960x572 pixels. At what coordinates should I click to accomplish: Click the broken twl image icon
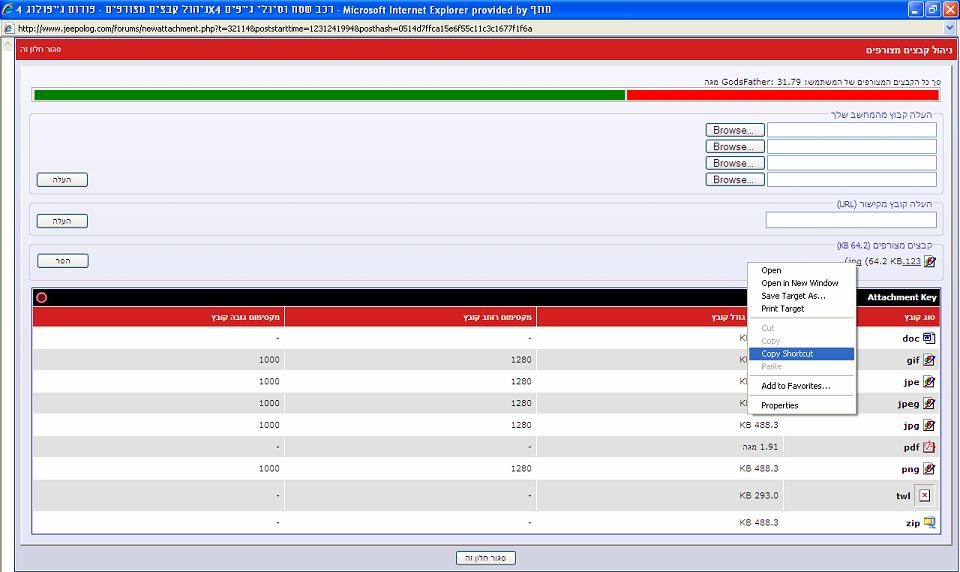pyautogui.click(x=924, y=494)
